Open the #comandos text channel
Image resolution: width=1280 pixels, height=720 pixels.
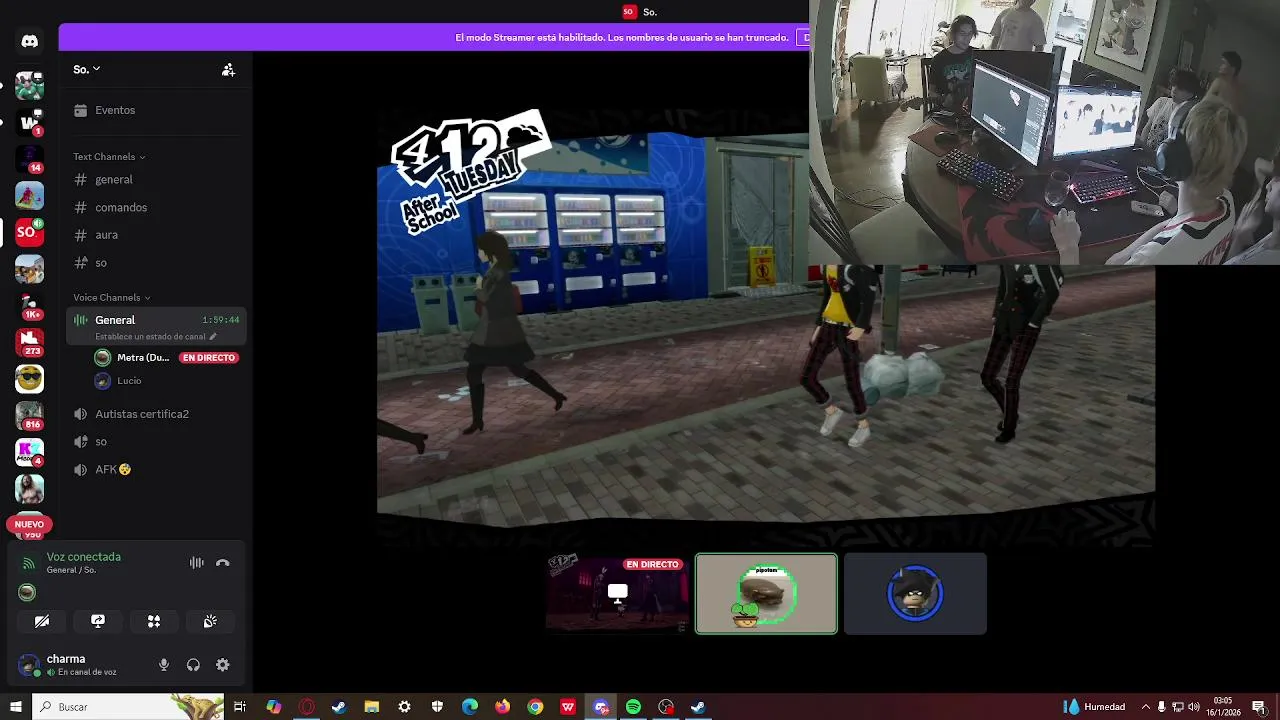pyautogui.click(x=155, y=208)
